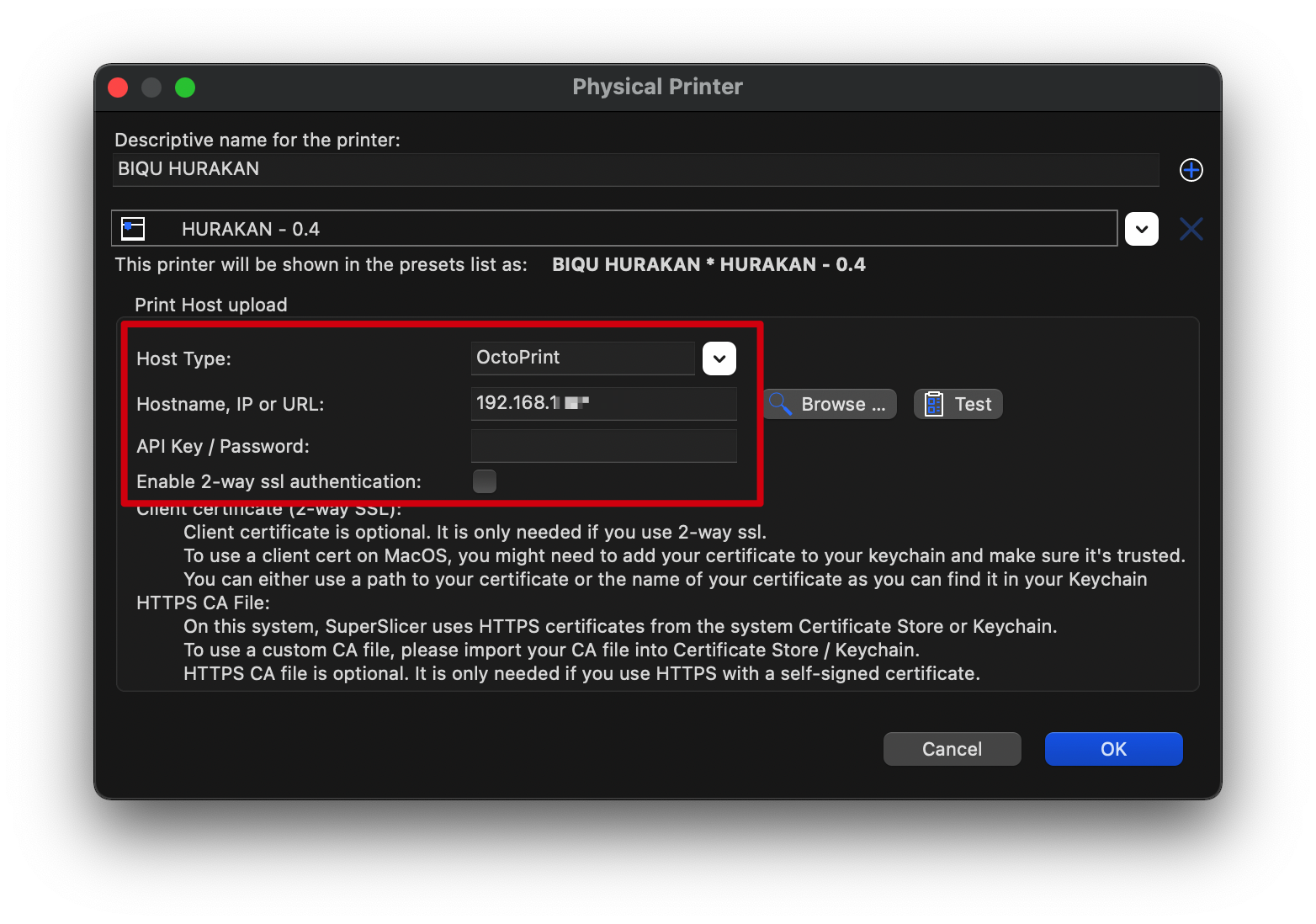The image size is (1316, 924).
Task: Click the Enable 2-way ssl authentication label
Action: pos(279,481)
